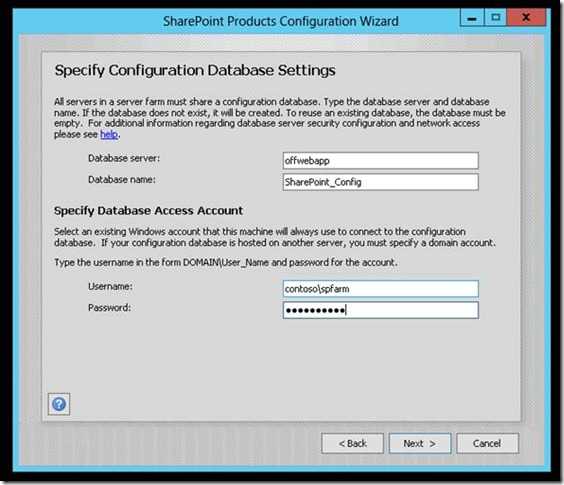Image resolution: width=564 pixels, height=485 pixels.
Task: Click the Database server label
Action: coord(124,158)
